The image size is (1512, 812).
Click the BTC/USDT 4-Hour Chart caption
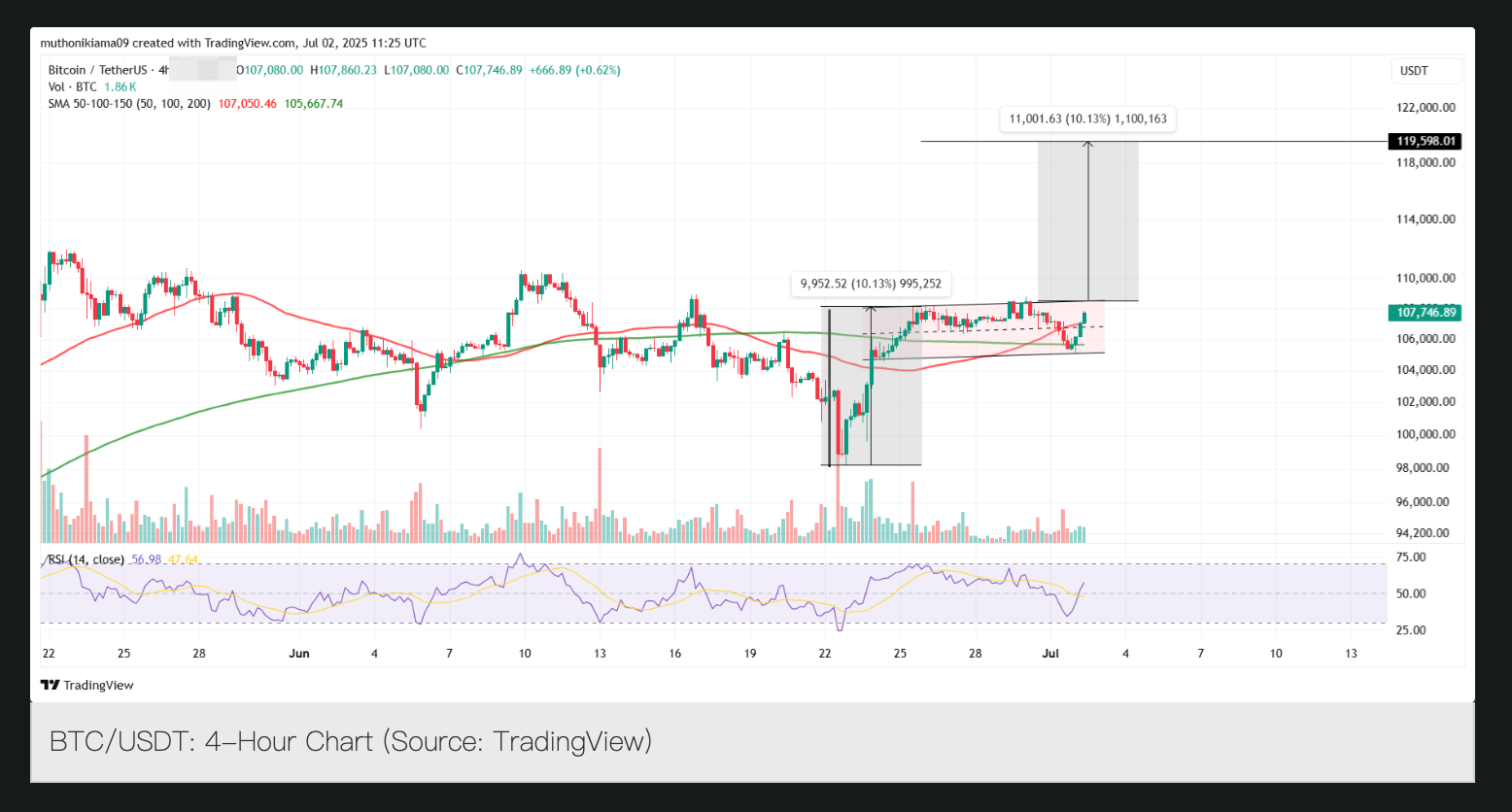click(351, 742)
